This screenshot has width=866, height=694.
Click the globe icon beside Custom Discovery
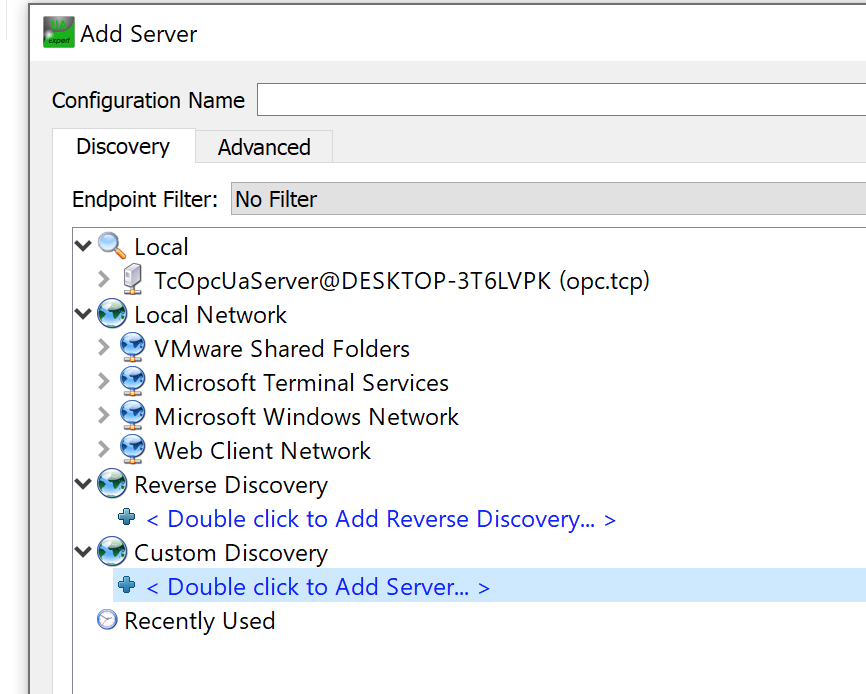[x=112, y=552]
